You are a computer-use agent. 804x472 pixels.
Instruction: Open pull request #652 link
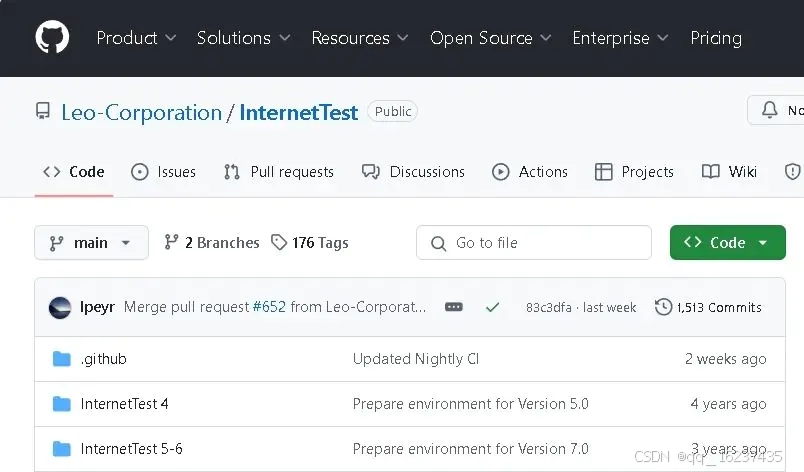tap(269, 307)
